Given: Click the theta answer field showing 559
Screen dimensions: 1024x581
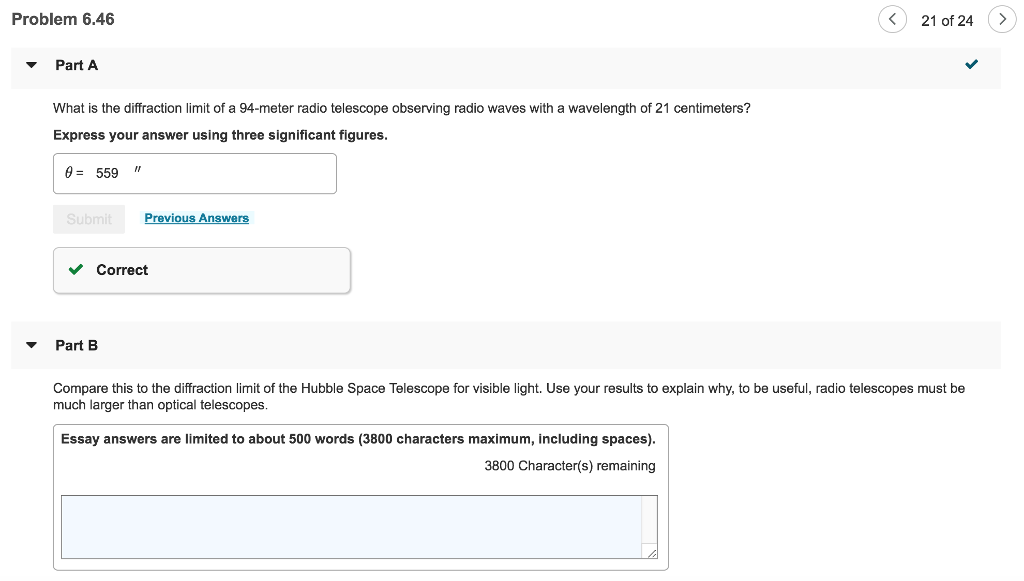Looking at the screenshot, I should pos(195,173).
